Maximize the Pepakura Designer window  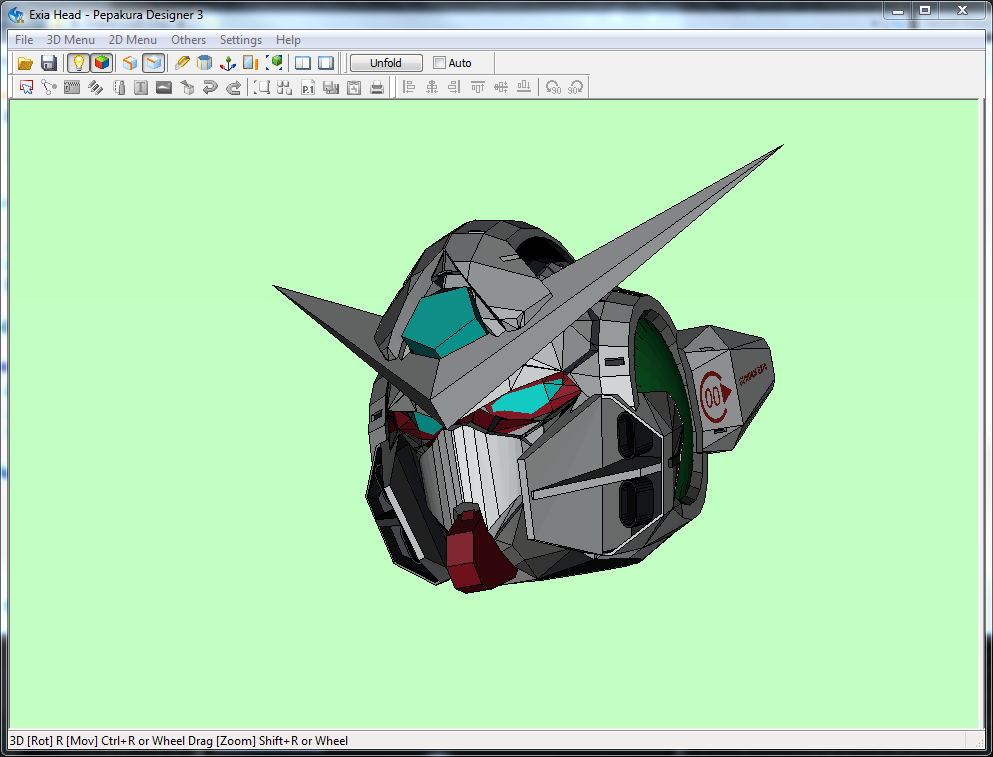(x=925, y=11)
